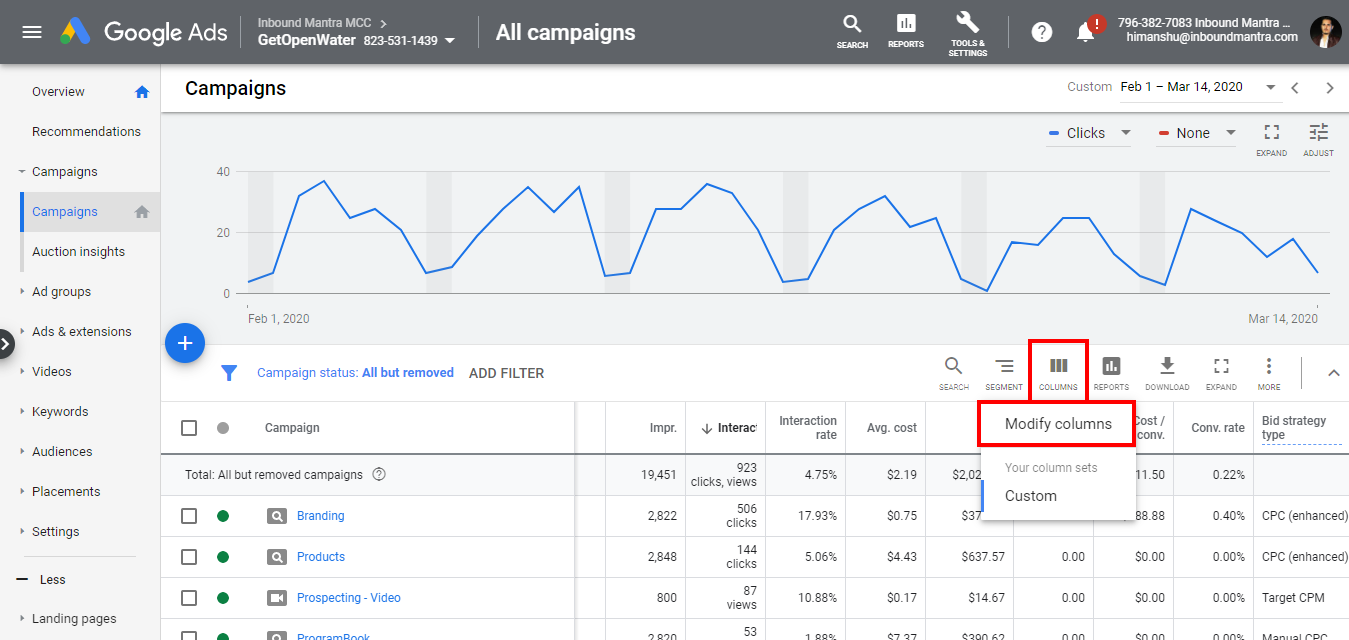The height and width of the screenshot is (640, 1349).
Task: Check the Prospecting - Video checkbox
Action: [x=189, y=598]
